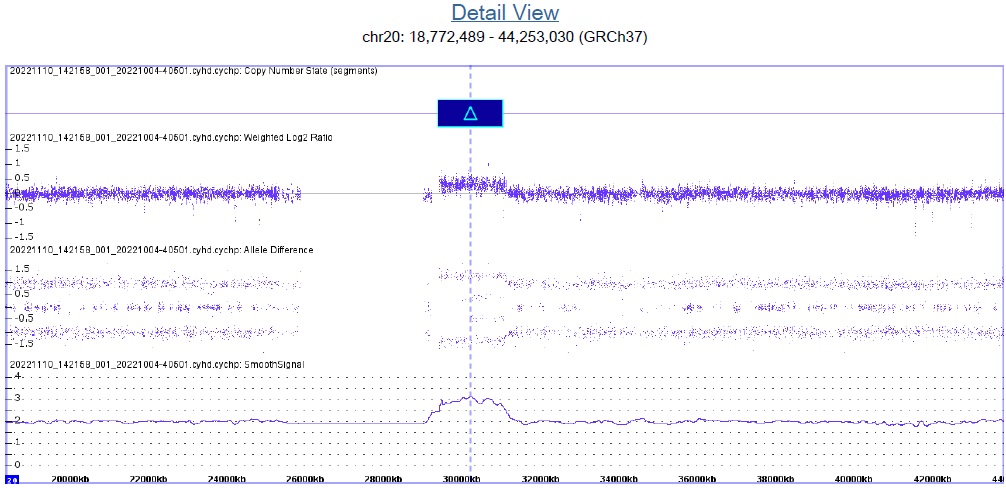Image resolution: width=1006 pixels, height=488 pixels.
Task: Click the chromosome 20 box on axis
Action: click(x=11, y=481)
